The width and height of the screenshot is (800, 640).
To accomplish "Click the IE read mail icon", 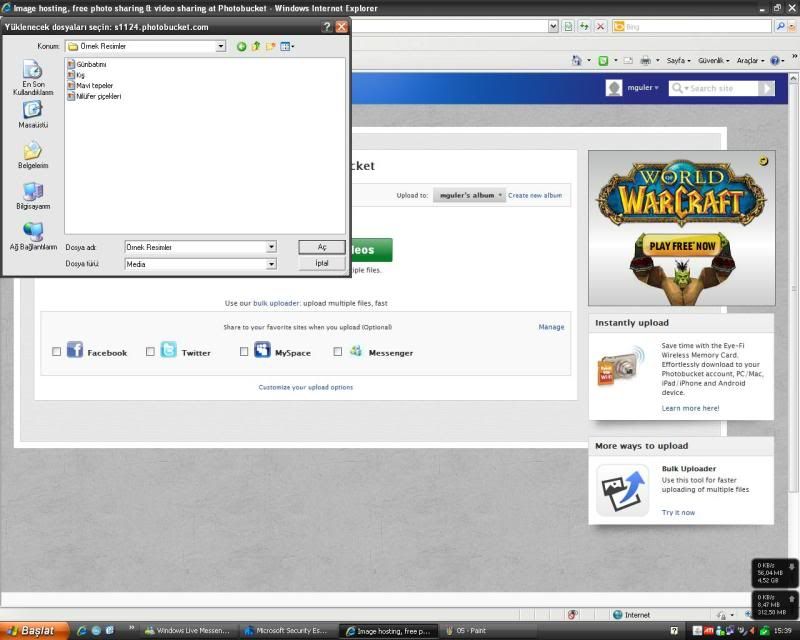I will [x=628, y=61].
